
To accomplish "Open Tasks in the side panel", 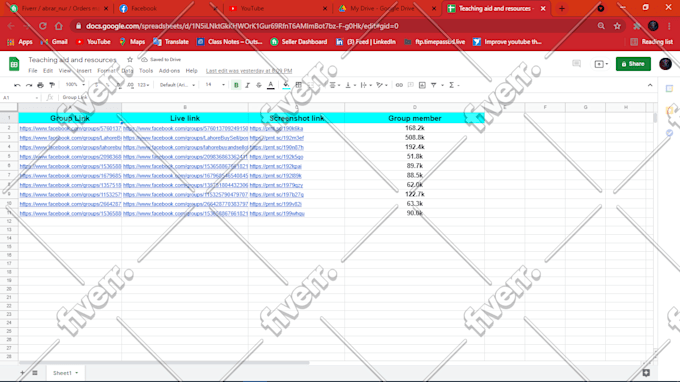I will pos(670,133).
